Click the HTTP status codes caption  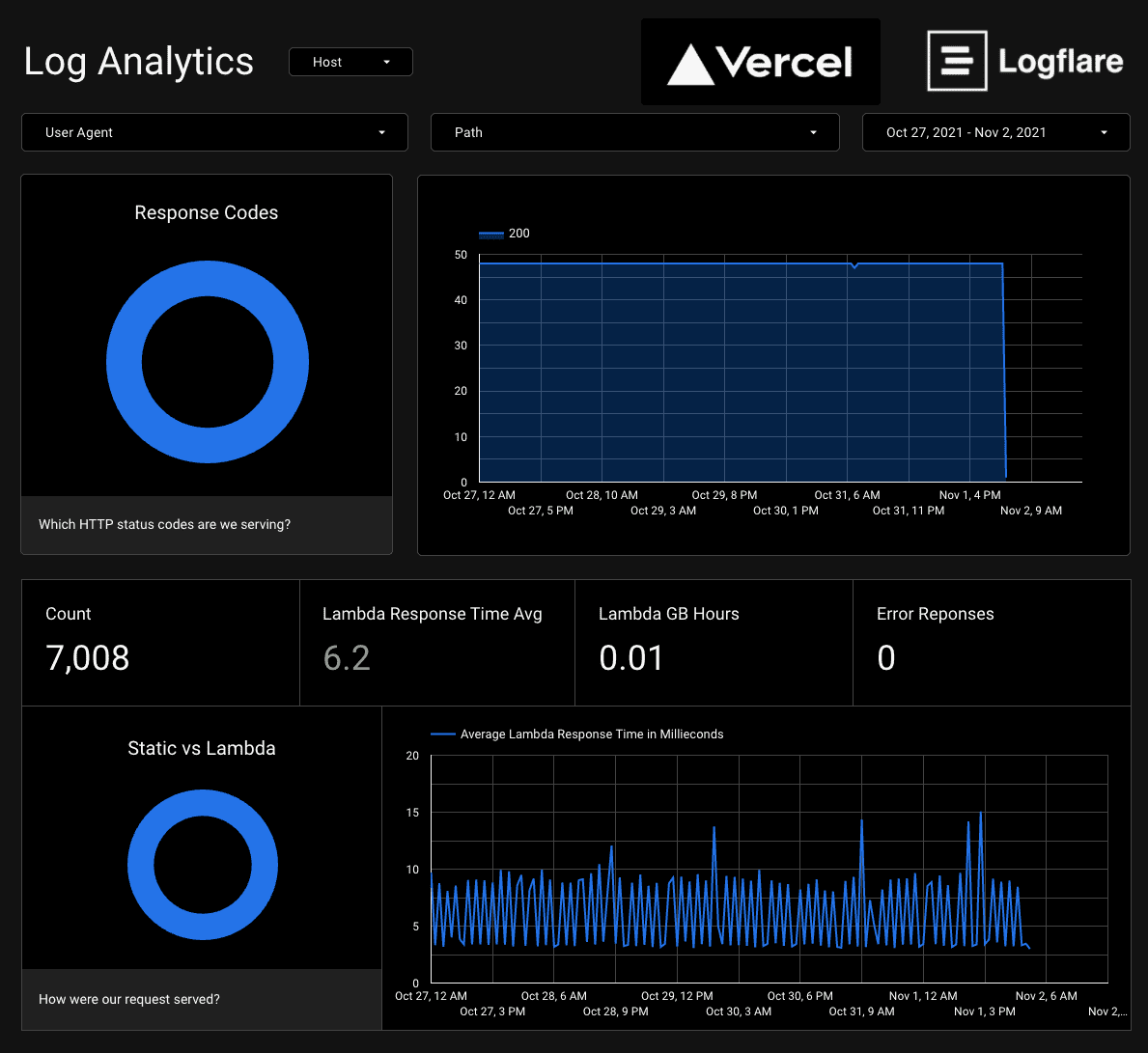(164, 525)
